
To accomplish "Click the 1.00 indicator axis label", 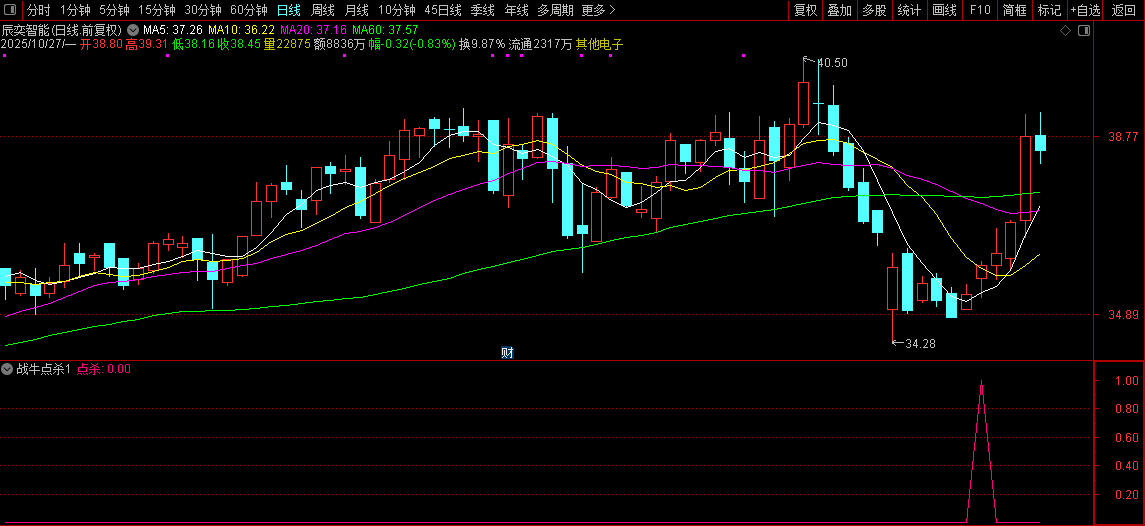I will coord(1127,381).
